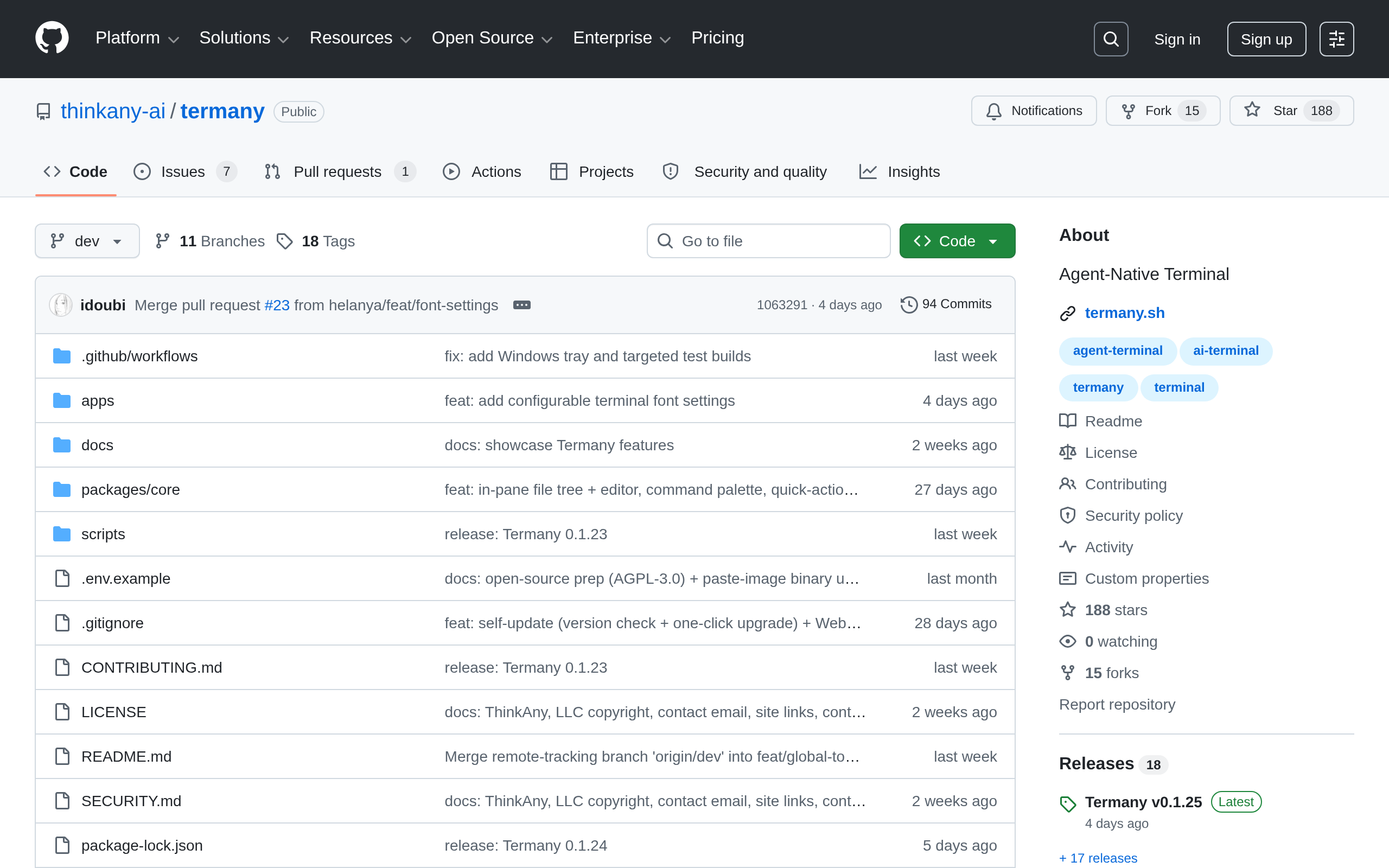View the 11 Branches link

point(210,241)
